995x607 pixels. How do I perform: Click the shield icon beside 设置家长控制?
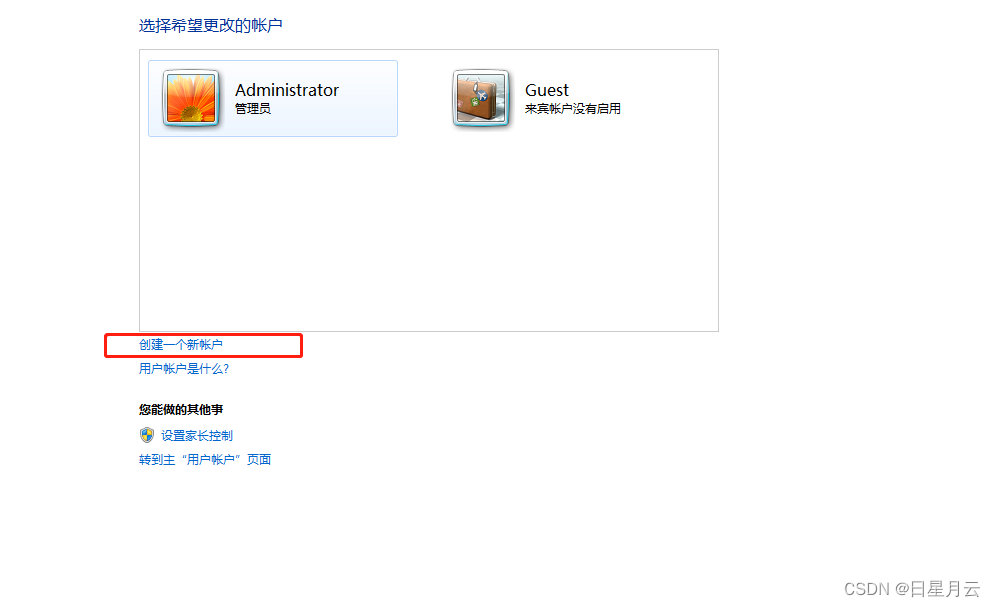click(x=147, y=435)
